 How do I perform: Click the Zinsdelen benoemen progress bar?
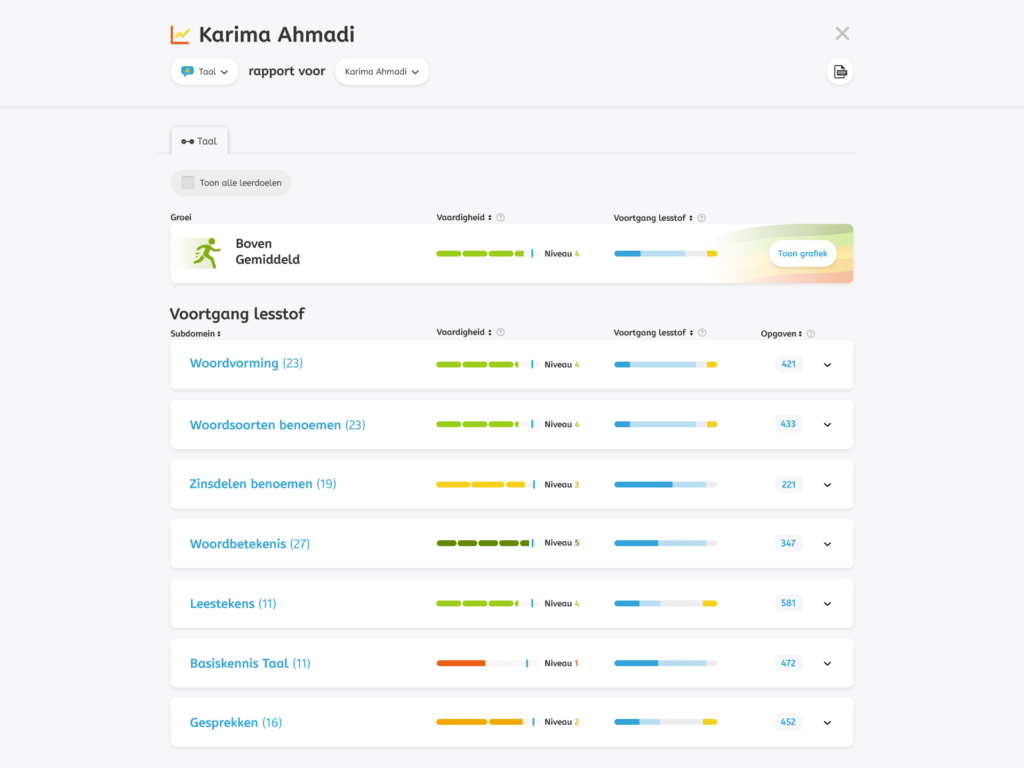(x=665, y=485)
